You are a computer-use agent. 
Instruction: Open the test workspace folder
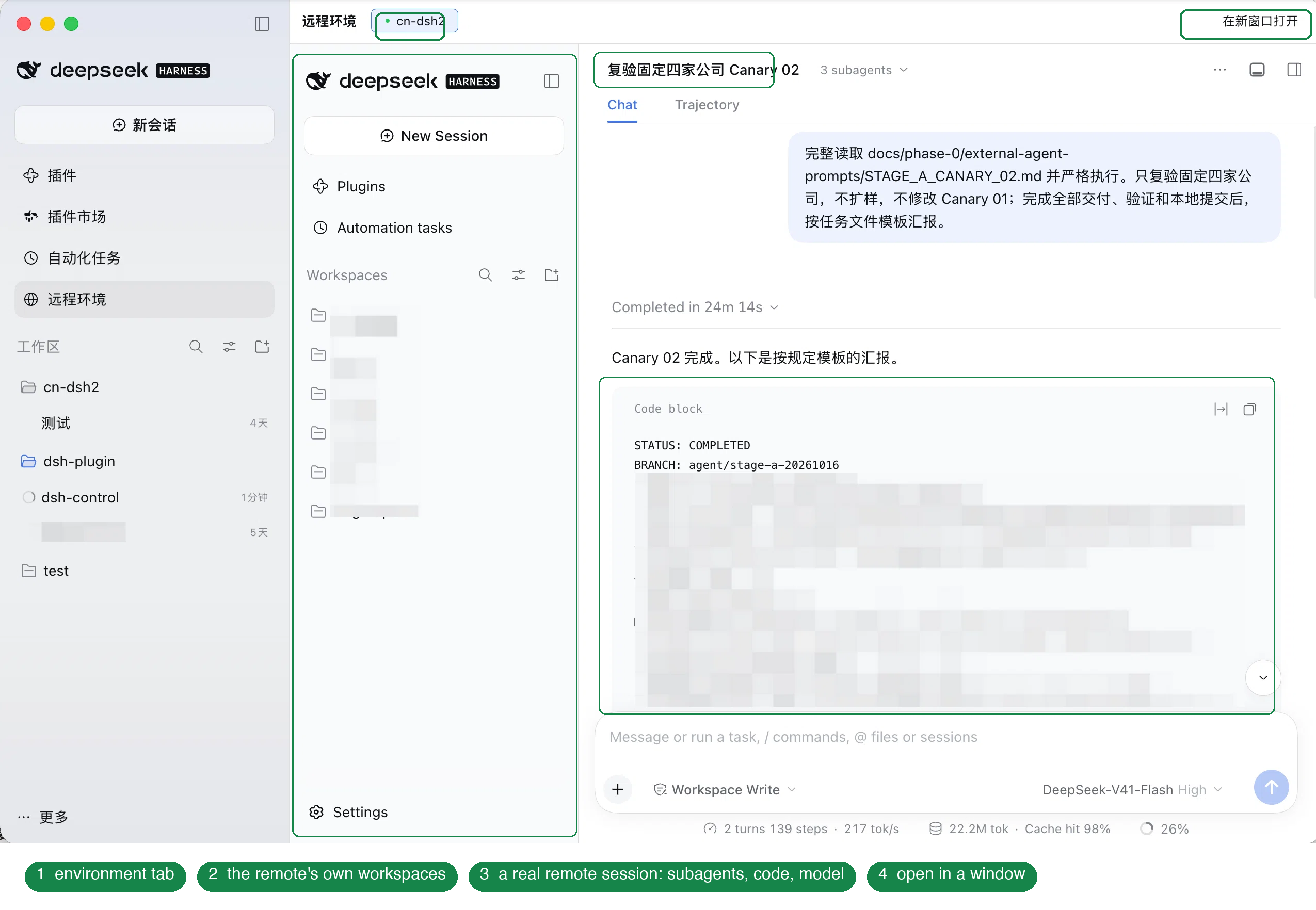(x=145, y=571)
